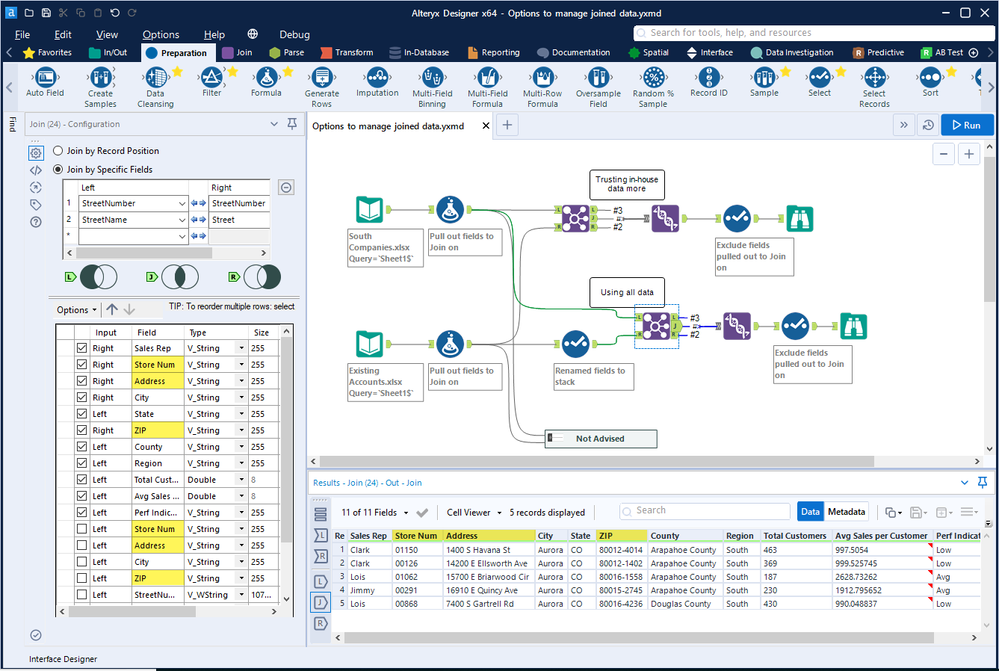999x671 pixels.
Task: Check the Left Store Num field
Action: 82,529
